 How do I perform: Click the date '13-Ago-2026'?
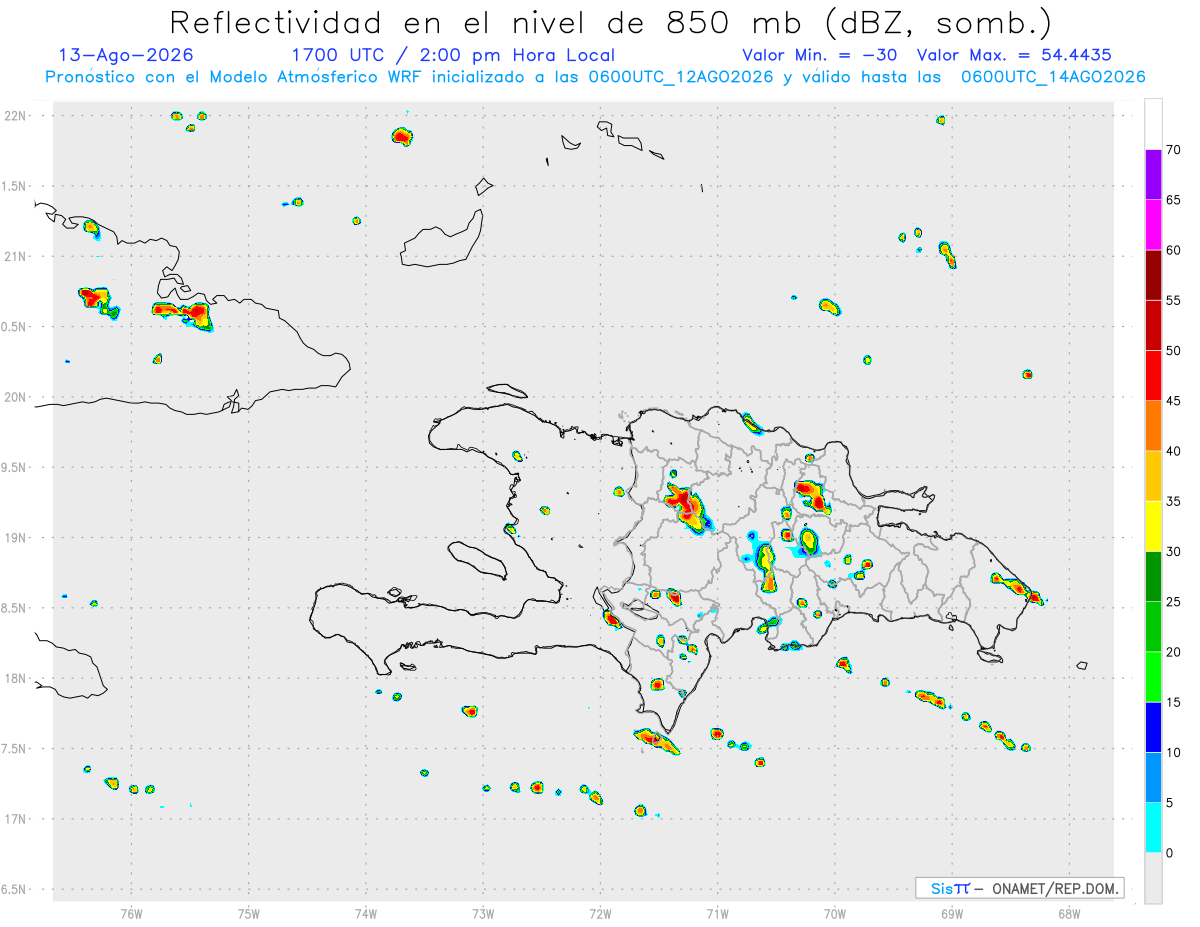[126, 55]
